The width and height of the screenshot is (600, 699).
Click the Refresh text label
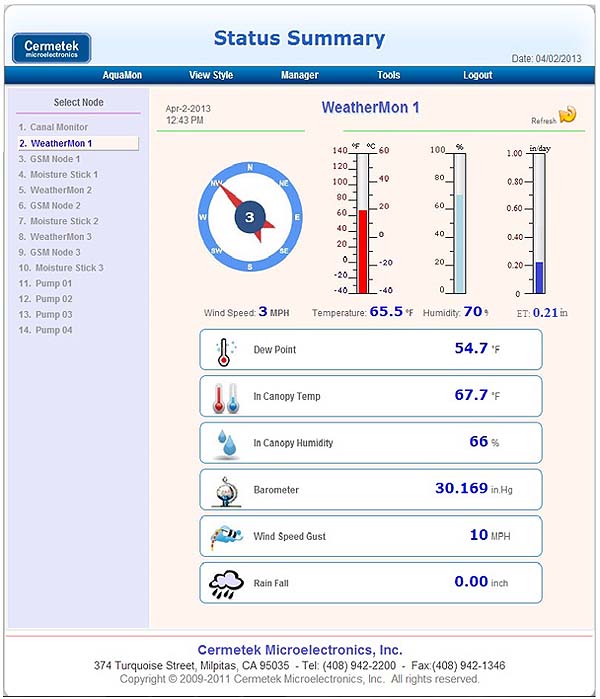[x=543, y=121]
